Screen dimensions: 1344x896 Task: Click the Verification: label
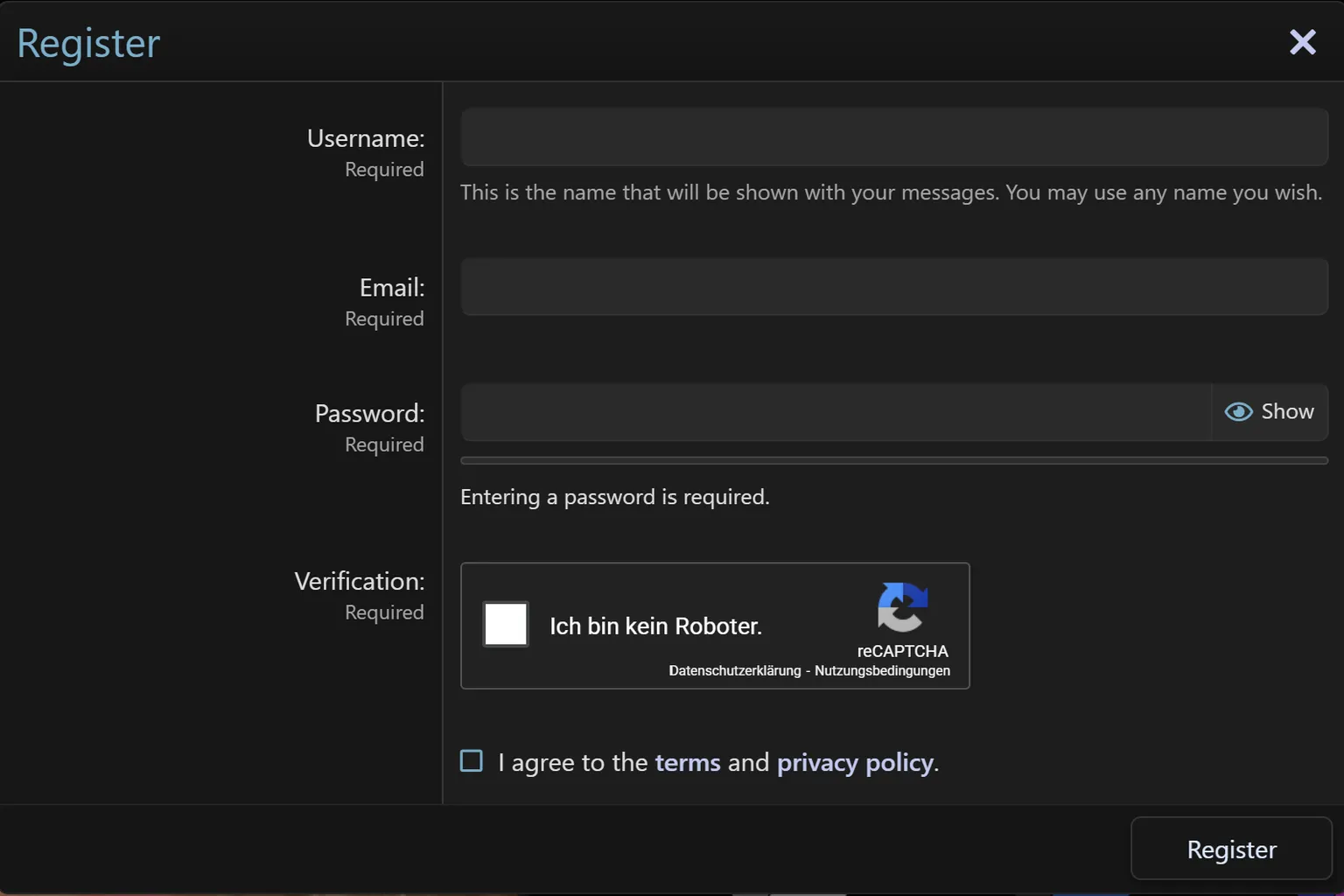[x=360, y=581]
